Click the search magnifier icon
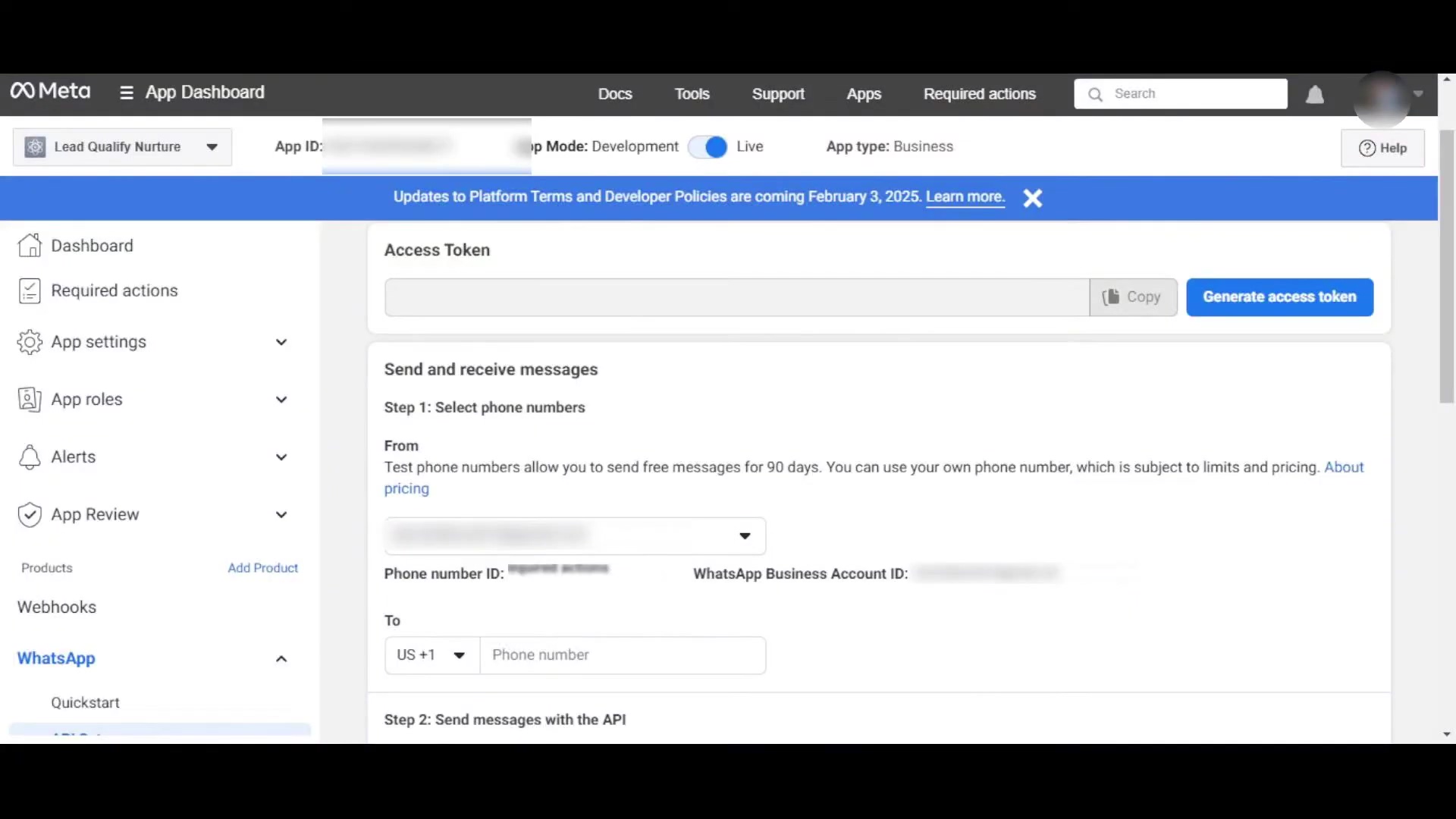 [x=1095, y=94]
